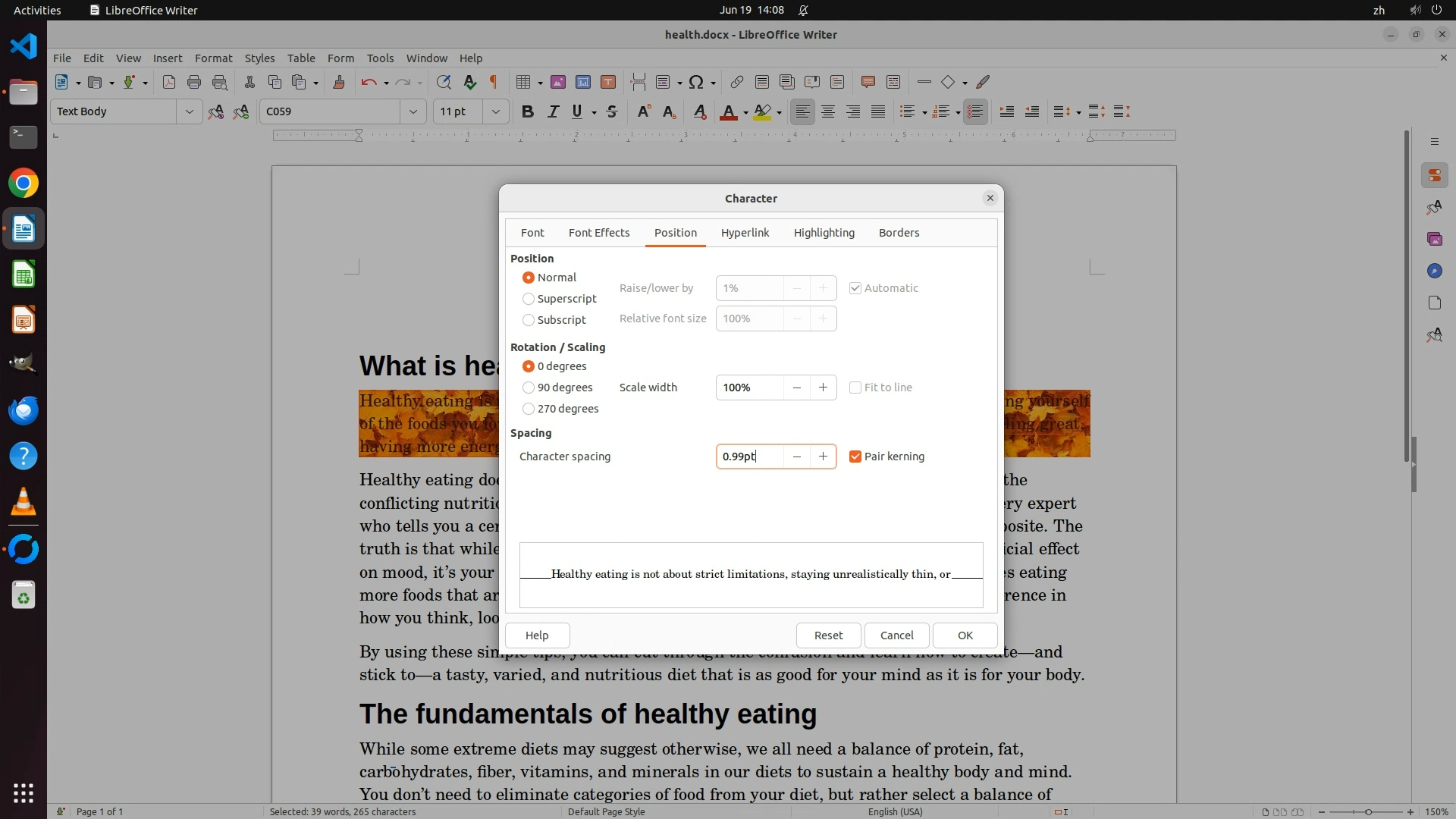This screenshot has width=1456, height=819.
Task: Click the Insert Special Character omega icon
Action: 696,83
